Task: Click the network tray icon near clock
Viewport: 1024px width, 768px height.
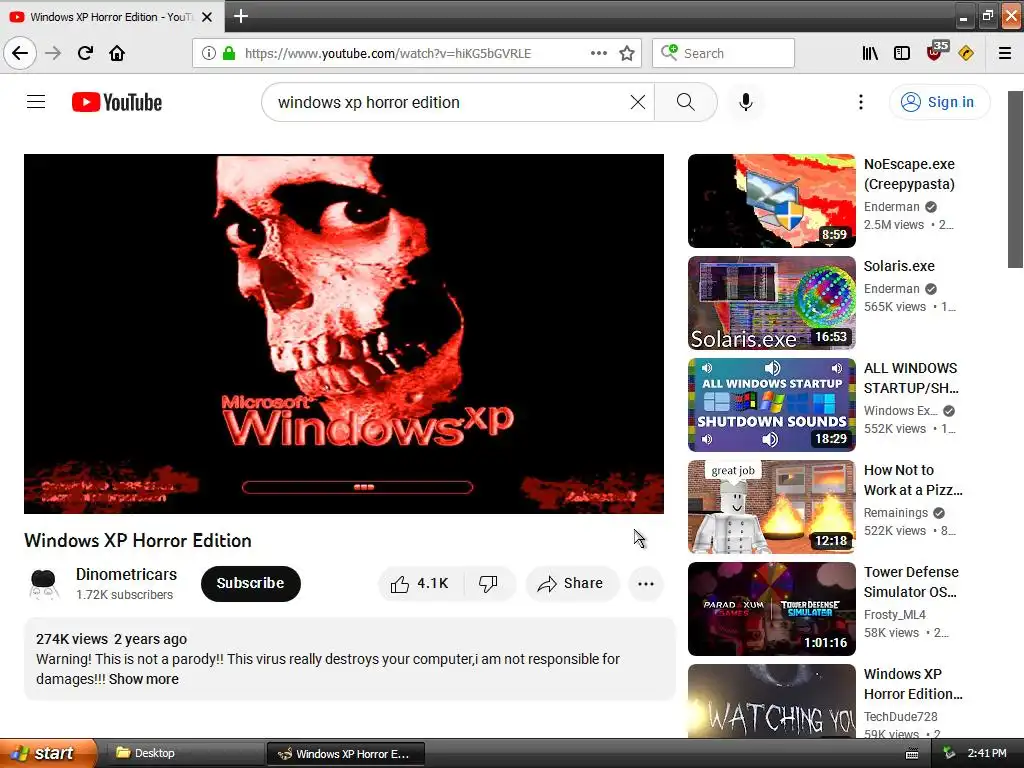Action: coord(949,754)
